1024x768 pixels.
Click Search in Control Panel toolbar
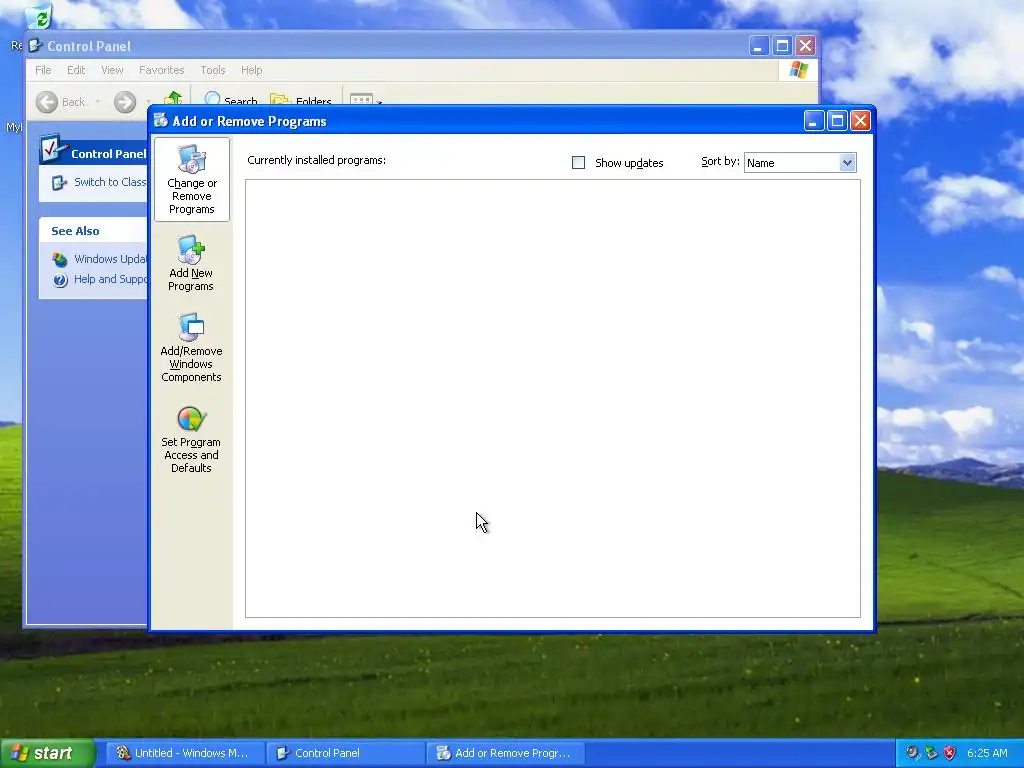[x=231, y=100]
